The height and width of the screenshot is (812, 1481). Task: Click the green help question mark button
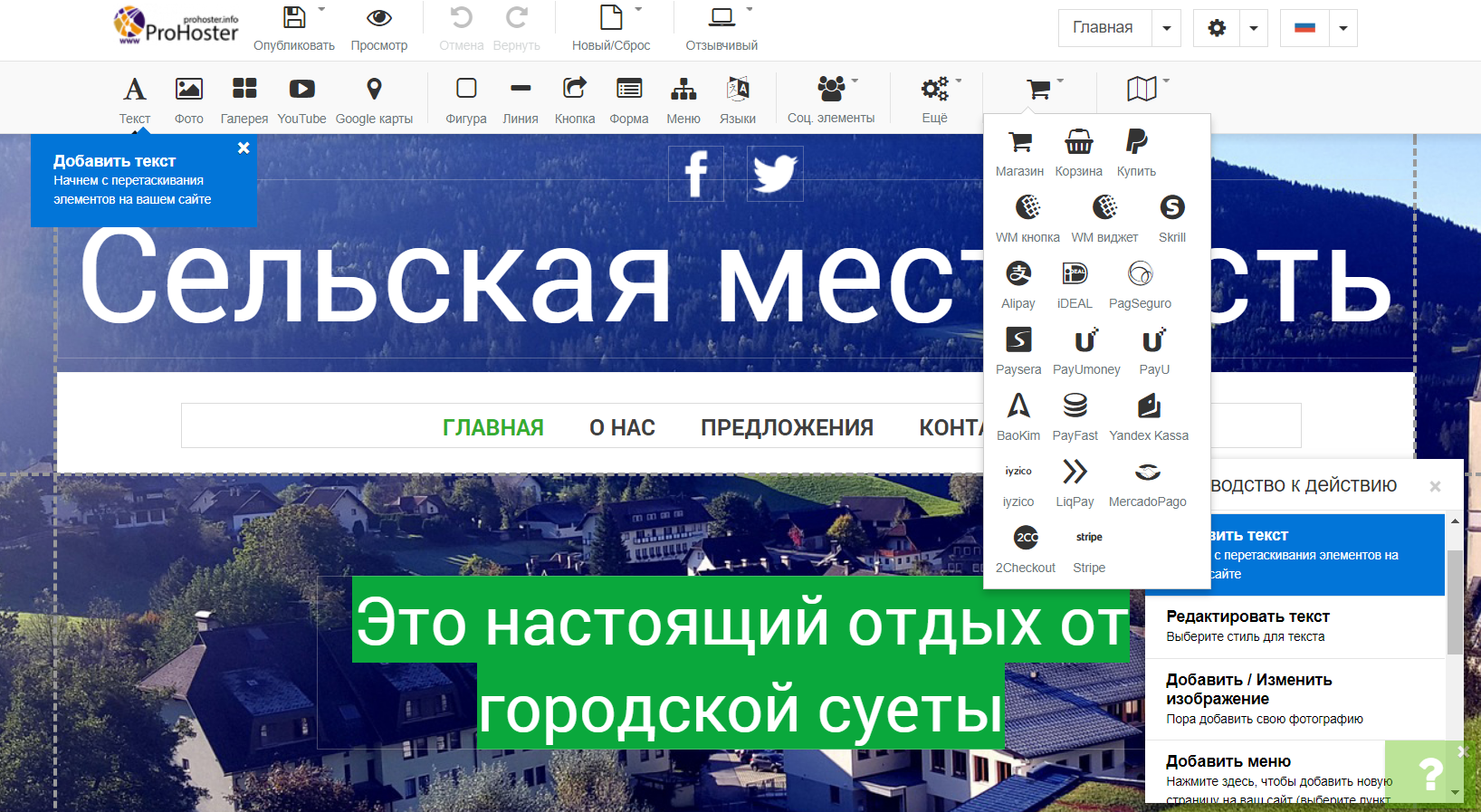[1430, 774]
